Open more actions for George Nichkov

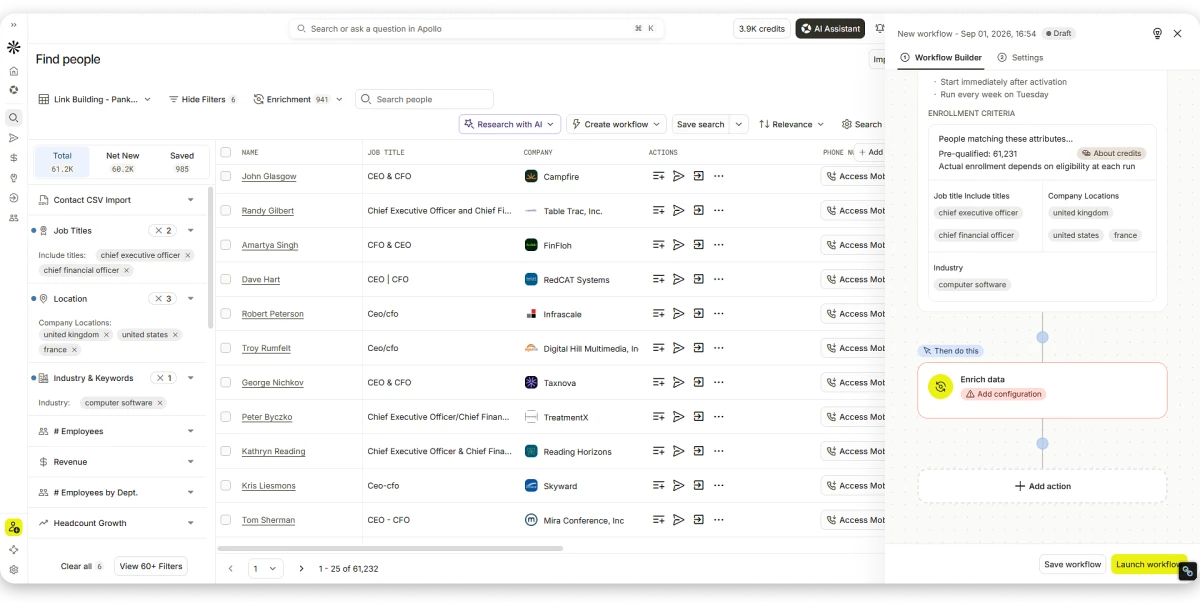pyautogui.click(x=718, y=383)
